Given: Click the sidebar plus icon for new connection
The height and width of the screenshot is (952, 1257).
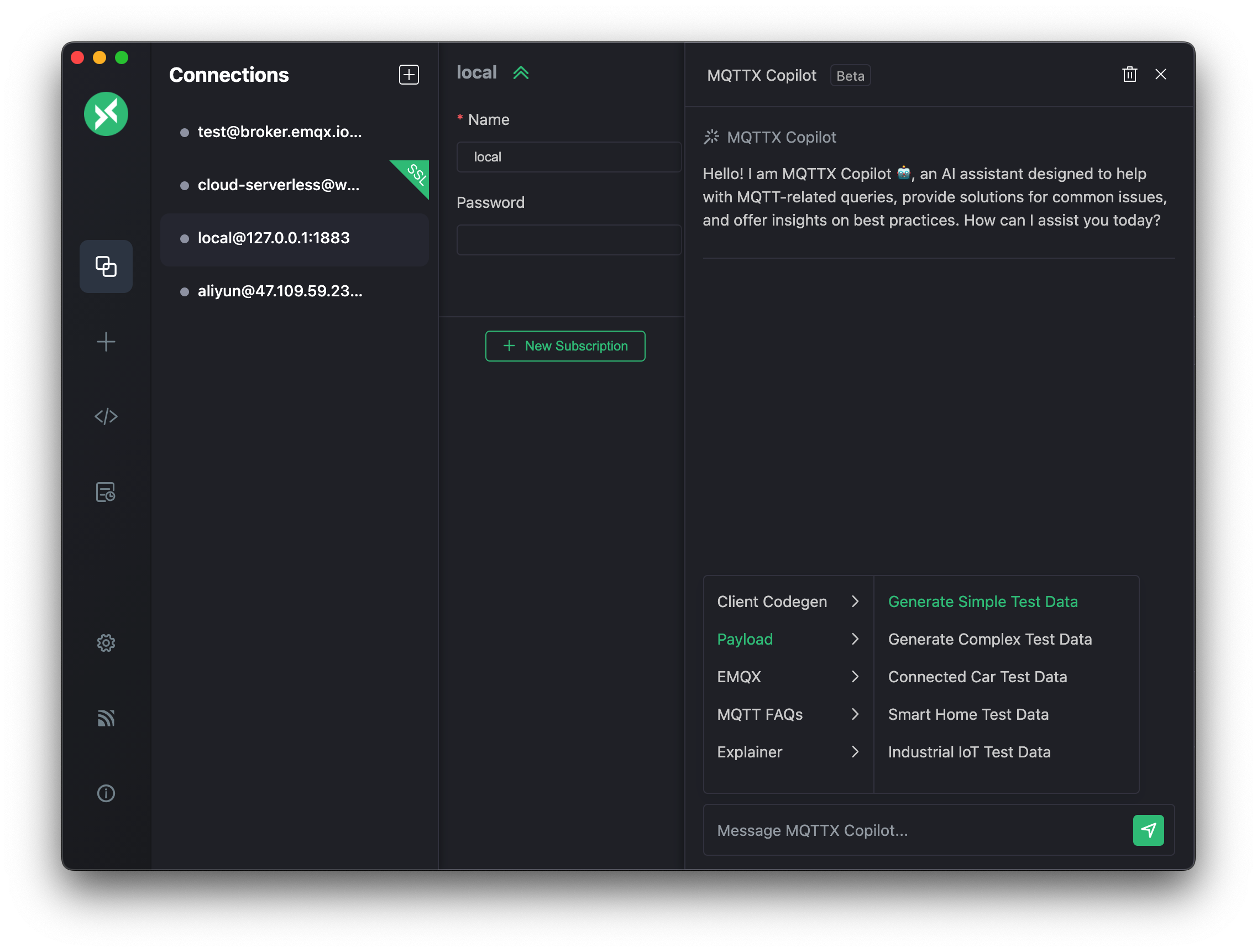Looking at the screenshot, I should coord(106,342).
